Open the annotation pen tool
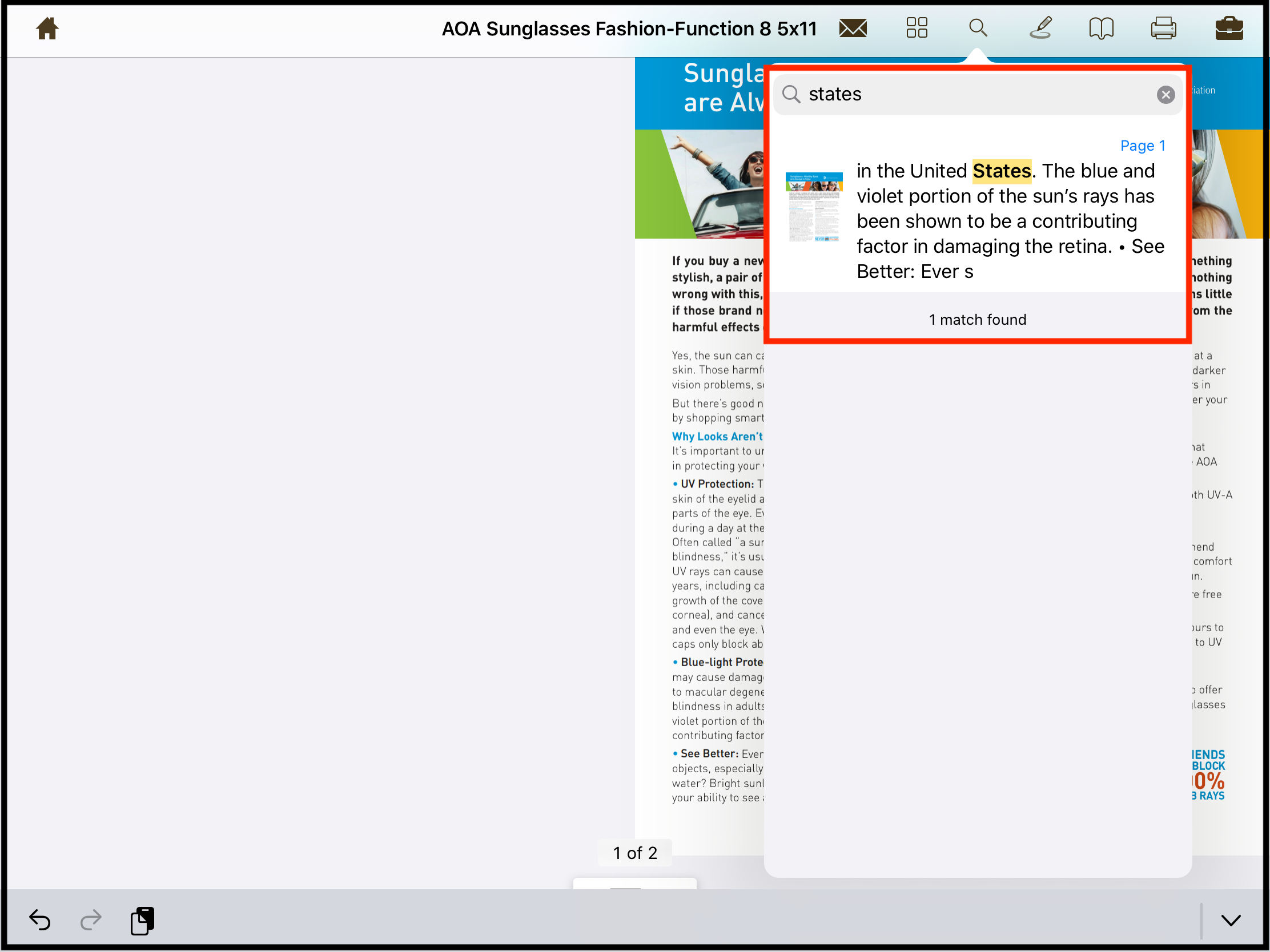Image resolution: width=1270 pixels, height=952 pixels. pyautogui.click(x=1041, y=27)
